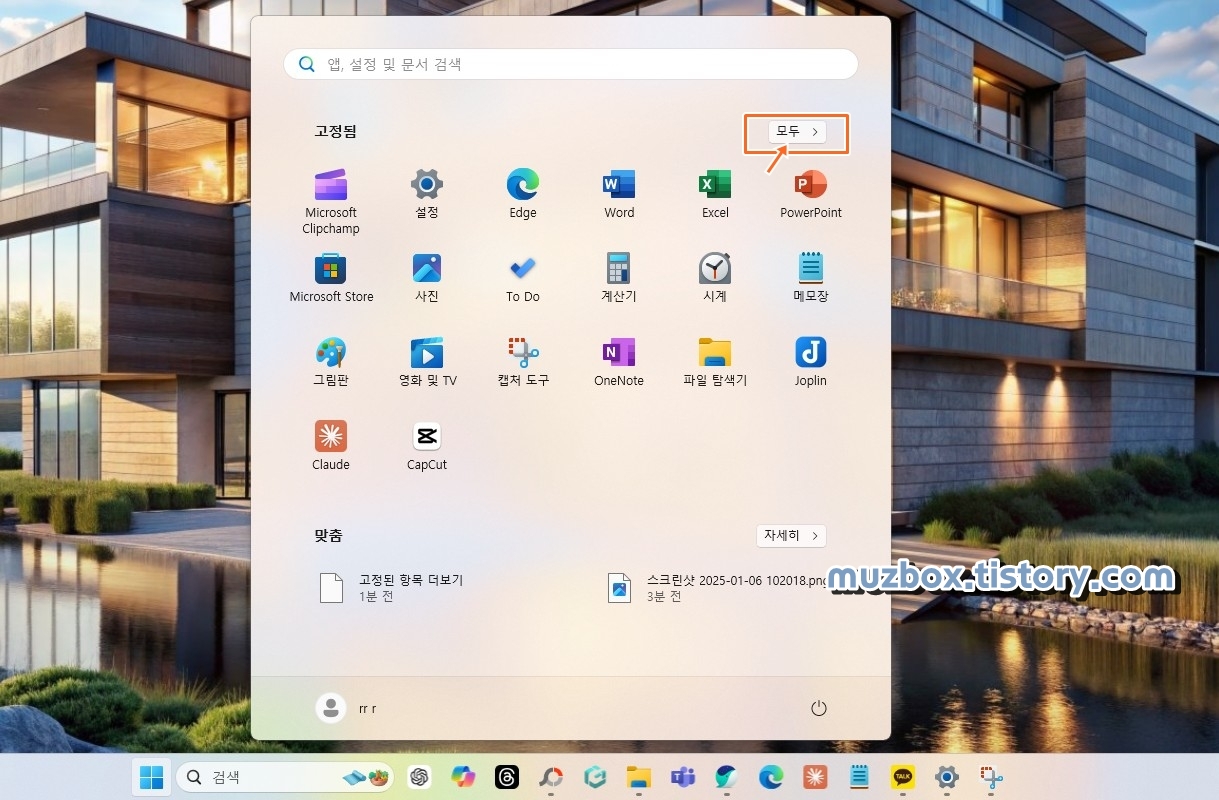1219x800 pixels.
Task: Launch Microsoft Store
Action: pyautogui.click(x=330, y=268)
